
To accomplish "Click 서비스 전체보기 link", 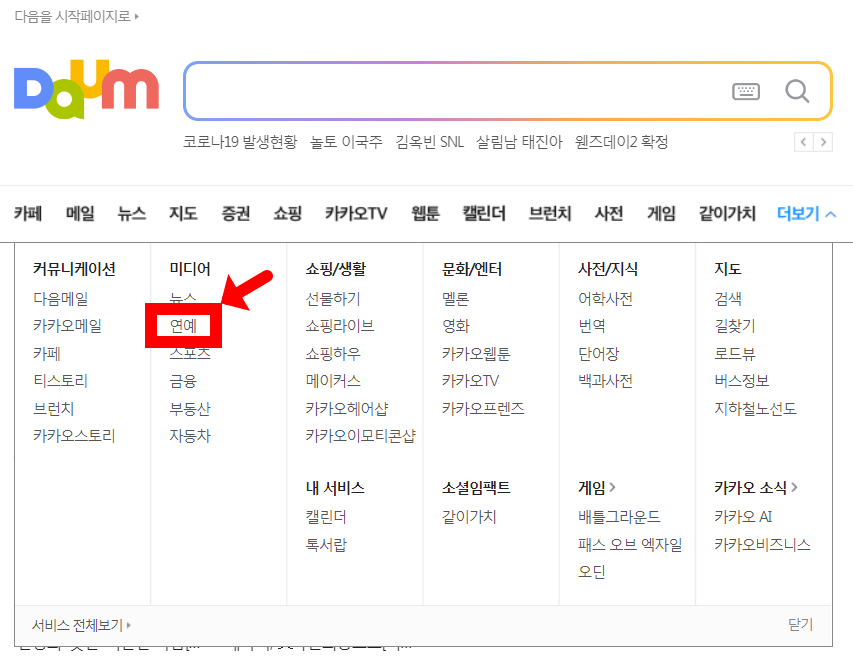I will [82, 626].
